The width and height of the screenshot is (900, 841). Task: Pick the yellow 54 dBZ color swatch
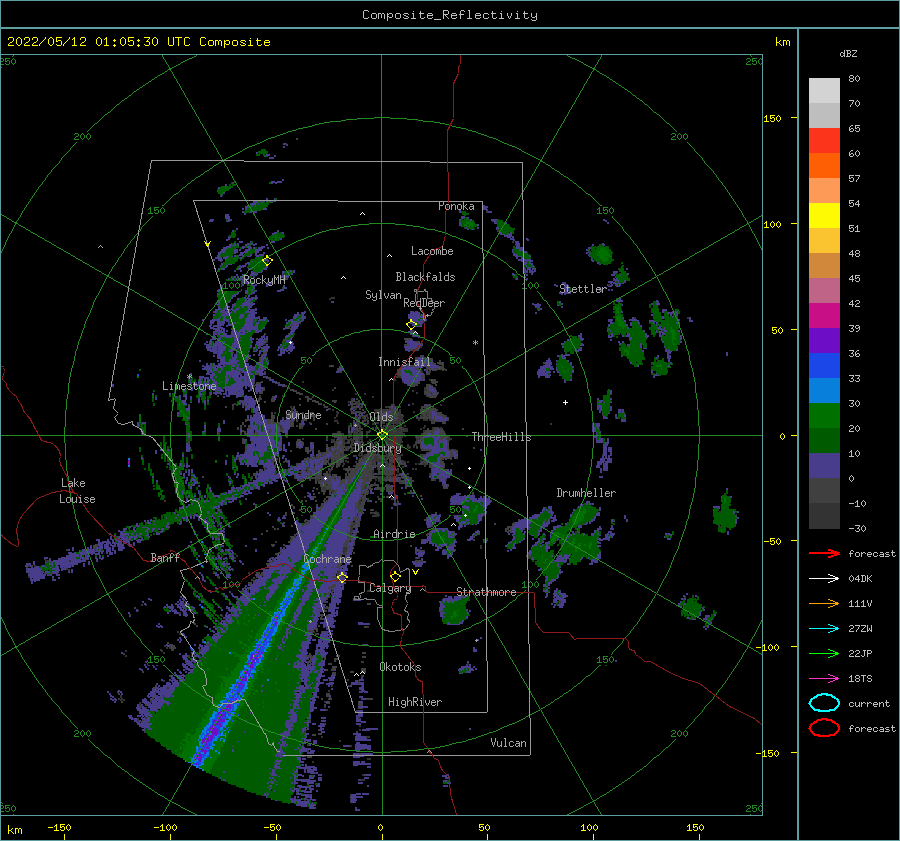(824, 215)
